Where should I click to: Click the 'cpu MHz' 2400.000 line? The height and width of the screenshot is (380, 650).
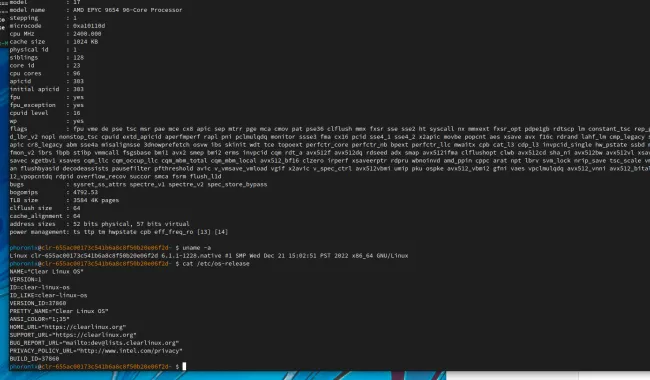tap(55, 34)
